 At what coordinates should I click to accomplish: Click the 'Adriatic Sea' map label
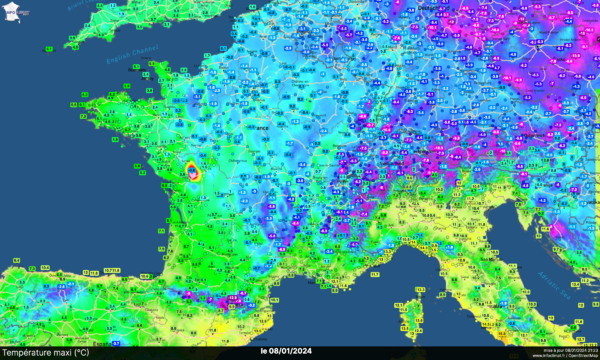point(554,285)
